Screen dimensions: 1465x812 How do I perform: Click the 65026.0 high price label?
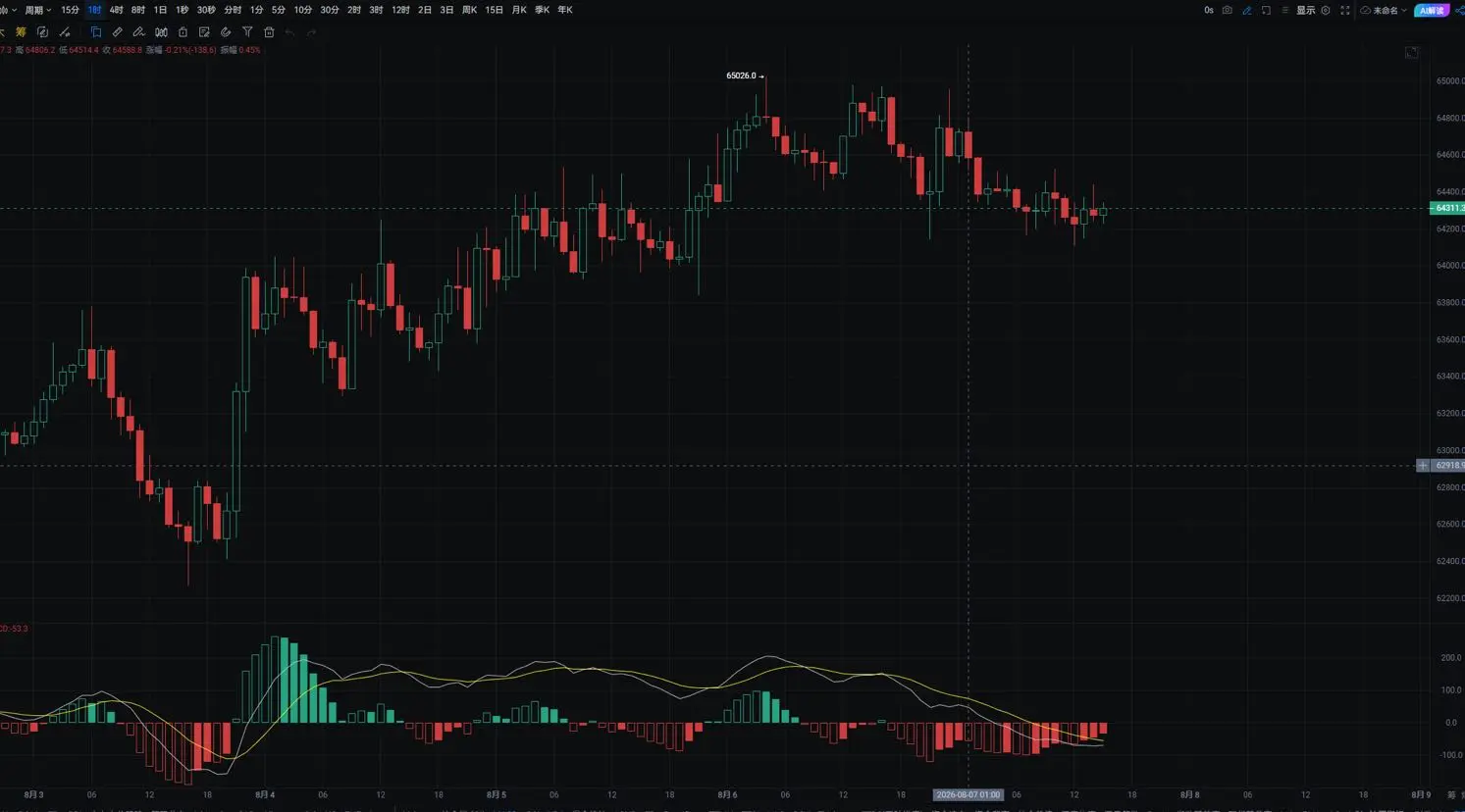point(742,76)
